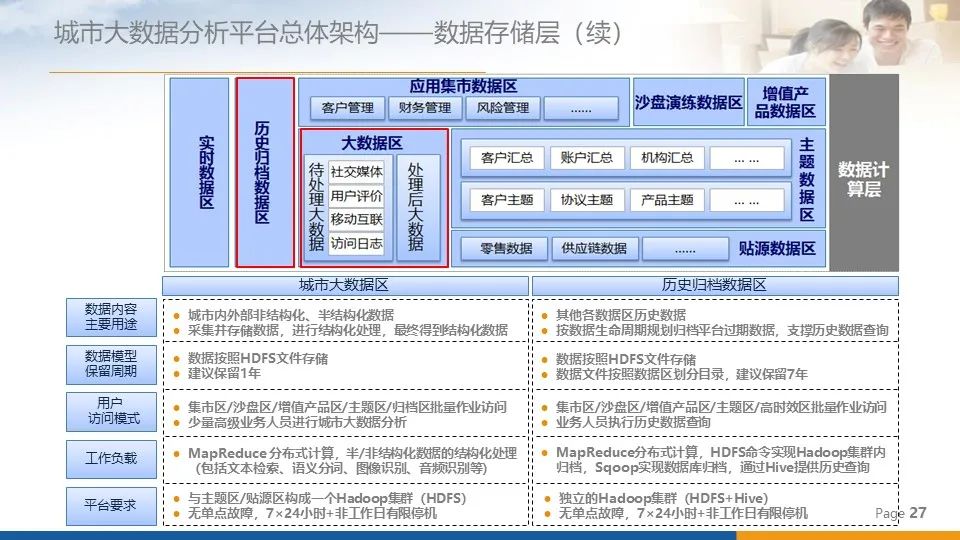Select the 账户汇总 box
The height and width of the screenshot is (540, 960).
click(587, 158)
